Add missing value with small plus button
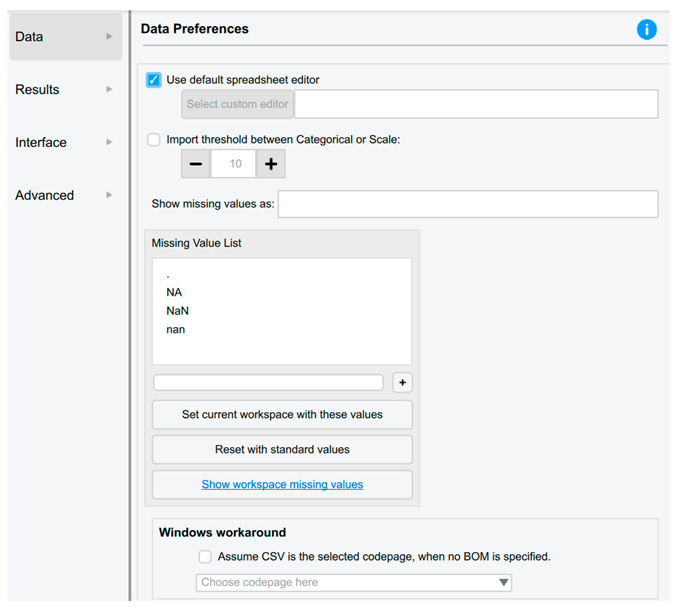 pyautogui.click(x=402, y=383)
